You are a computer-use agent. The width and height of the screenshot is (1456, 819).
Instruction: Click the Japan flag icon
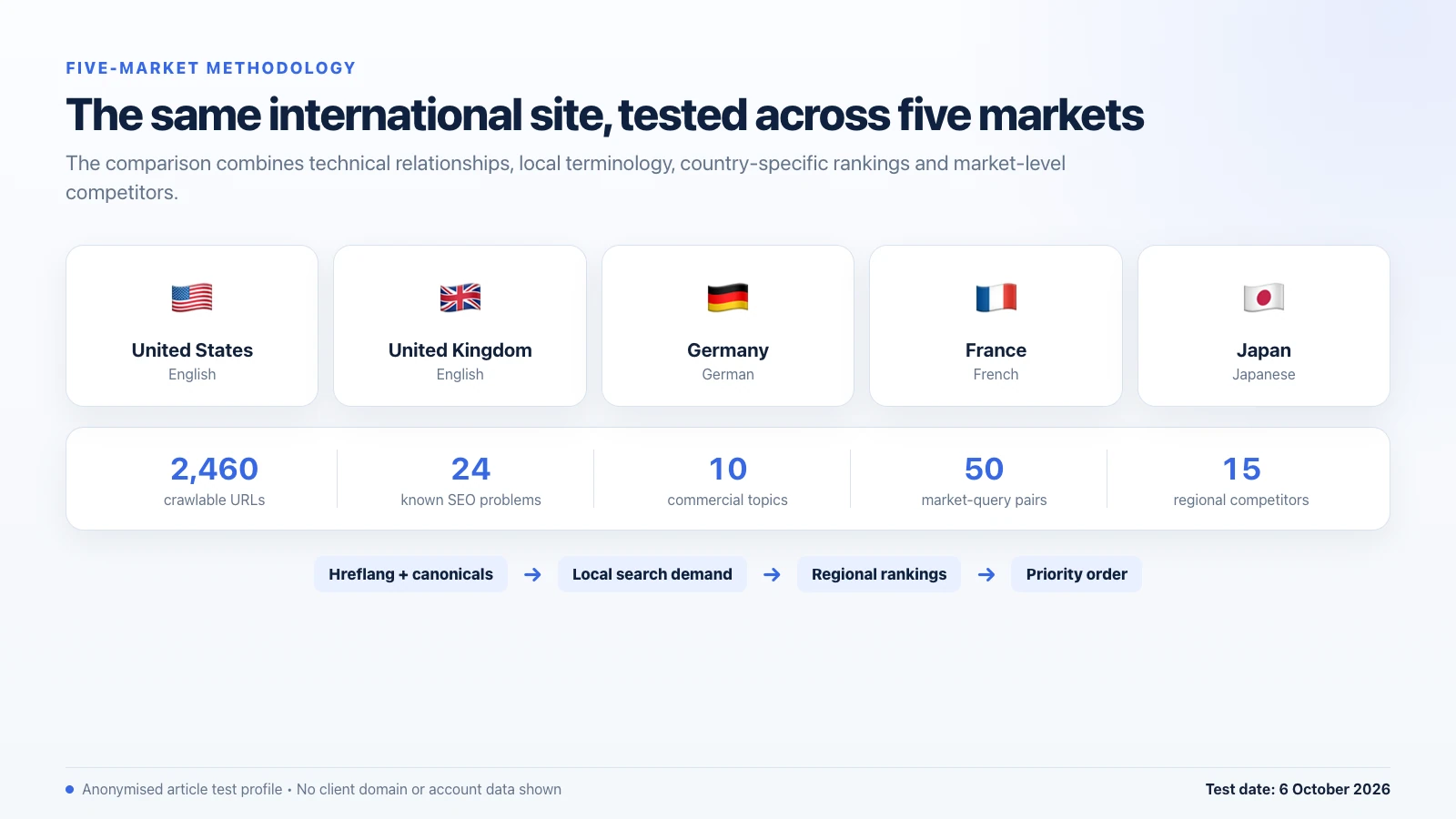tap(1264, 298)
